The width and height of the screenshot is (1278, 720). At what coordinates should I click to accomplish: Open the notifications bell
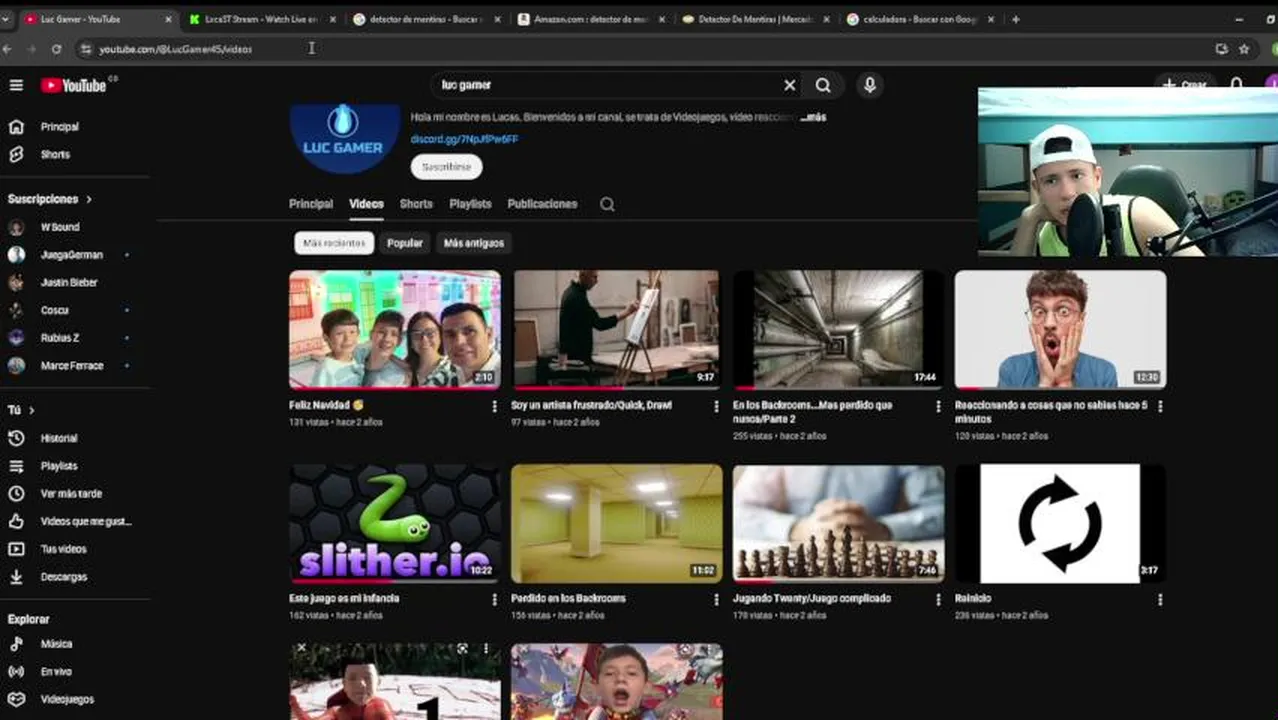1237,85
